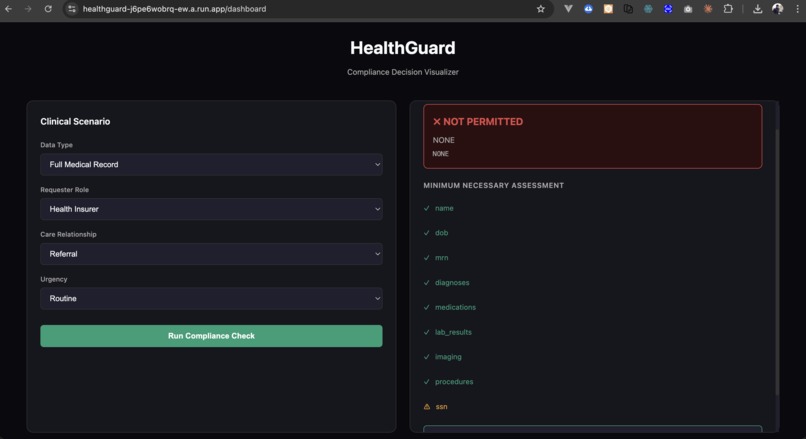Open the blue circular cloud extension icon
Screen dimensions: 806x439
588,9
